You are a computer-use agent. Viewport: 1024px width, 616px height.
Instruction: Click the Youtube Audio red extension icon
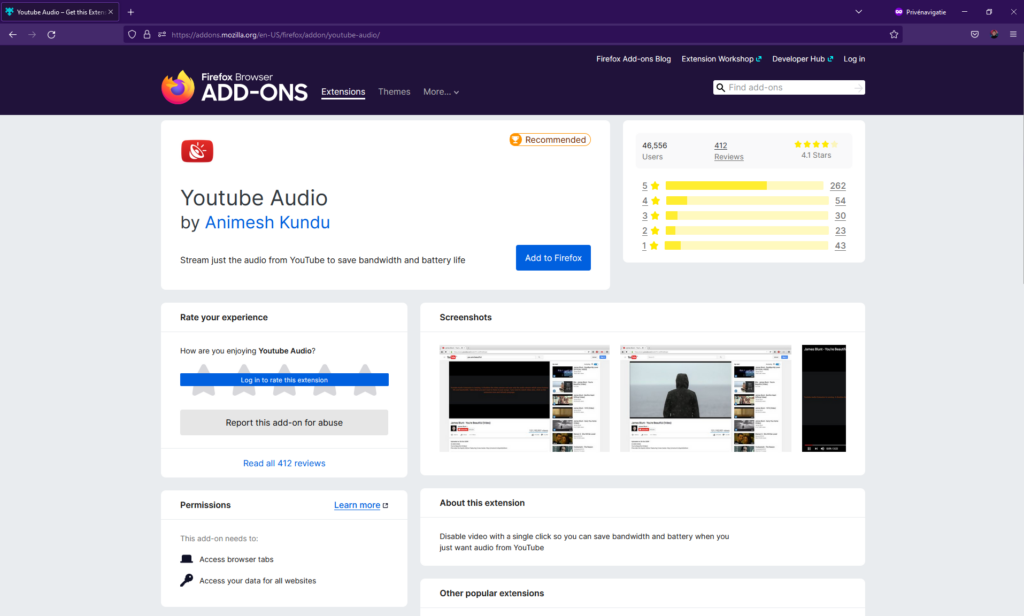tap(197, 151)
